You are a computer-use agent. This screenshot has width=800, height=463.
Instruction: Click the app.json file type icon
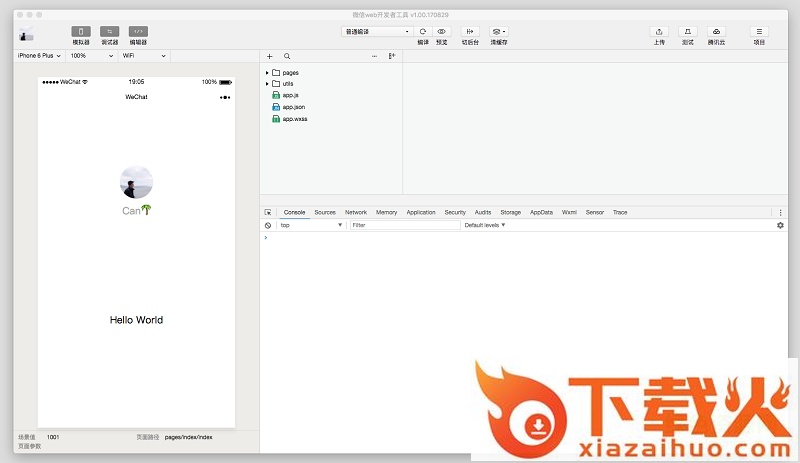point(276,107)
